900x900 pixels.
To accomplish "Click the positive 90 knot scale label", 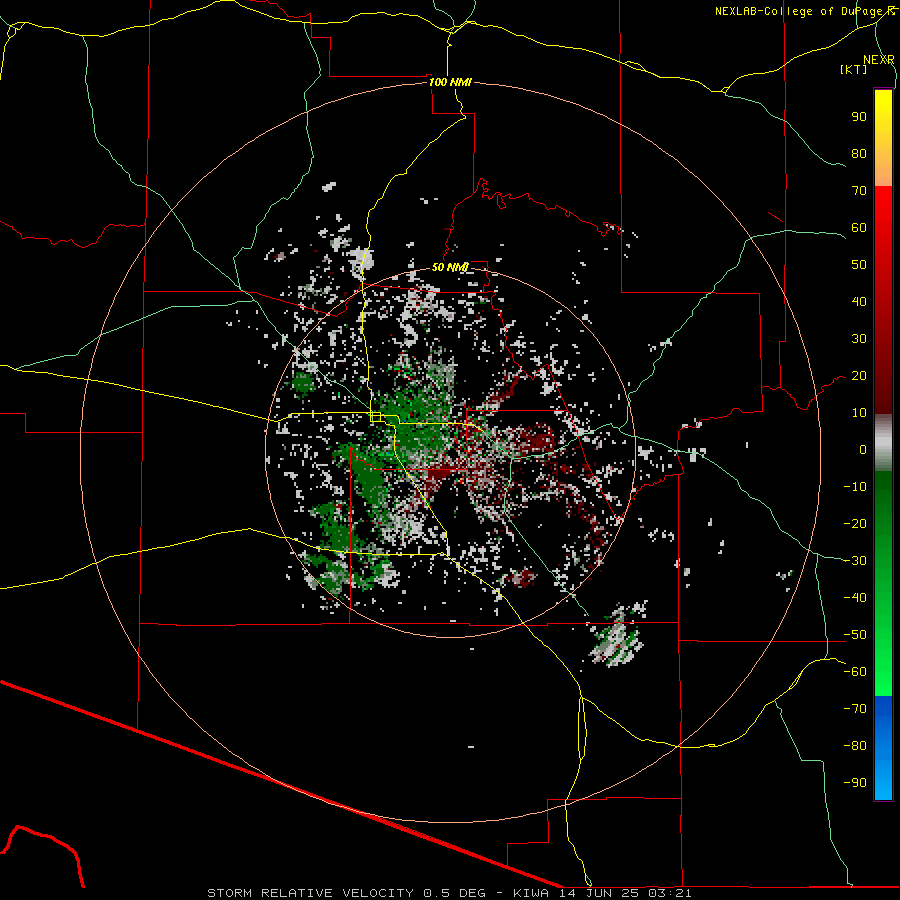I will (859, 117).
